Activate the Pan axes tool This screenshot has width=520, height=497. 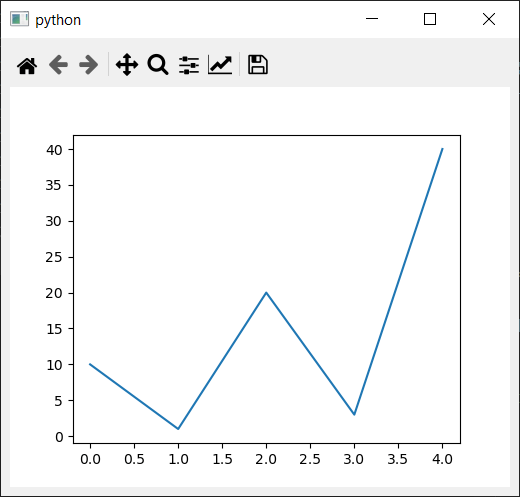tap(127, 65)
